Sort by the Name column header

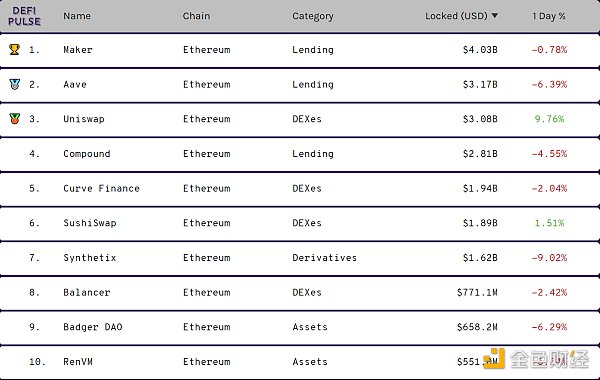pos(77,16)
